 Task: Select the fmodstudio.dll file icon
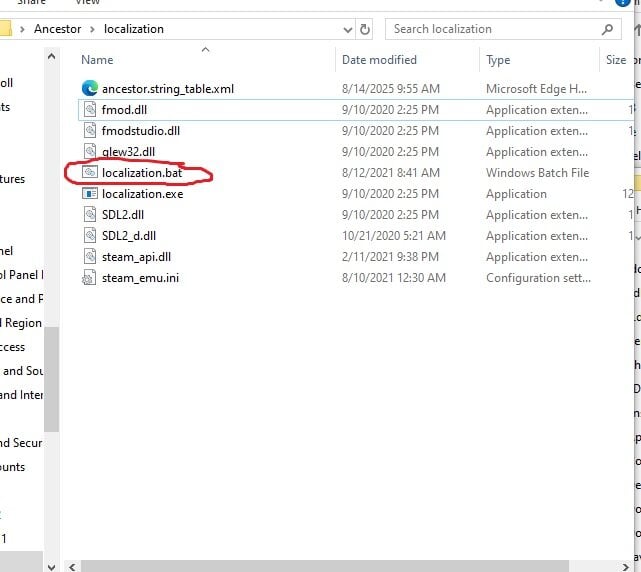click(90, 130)
